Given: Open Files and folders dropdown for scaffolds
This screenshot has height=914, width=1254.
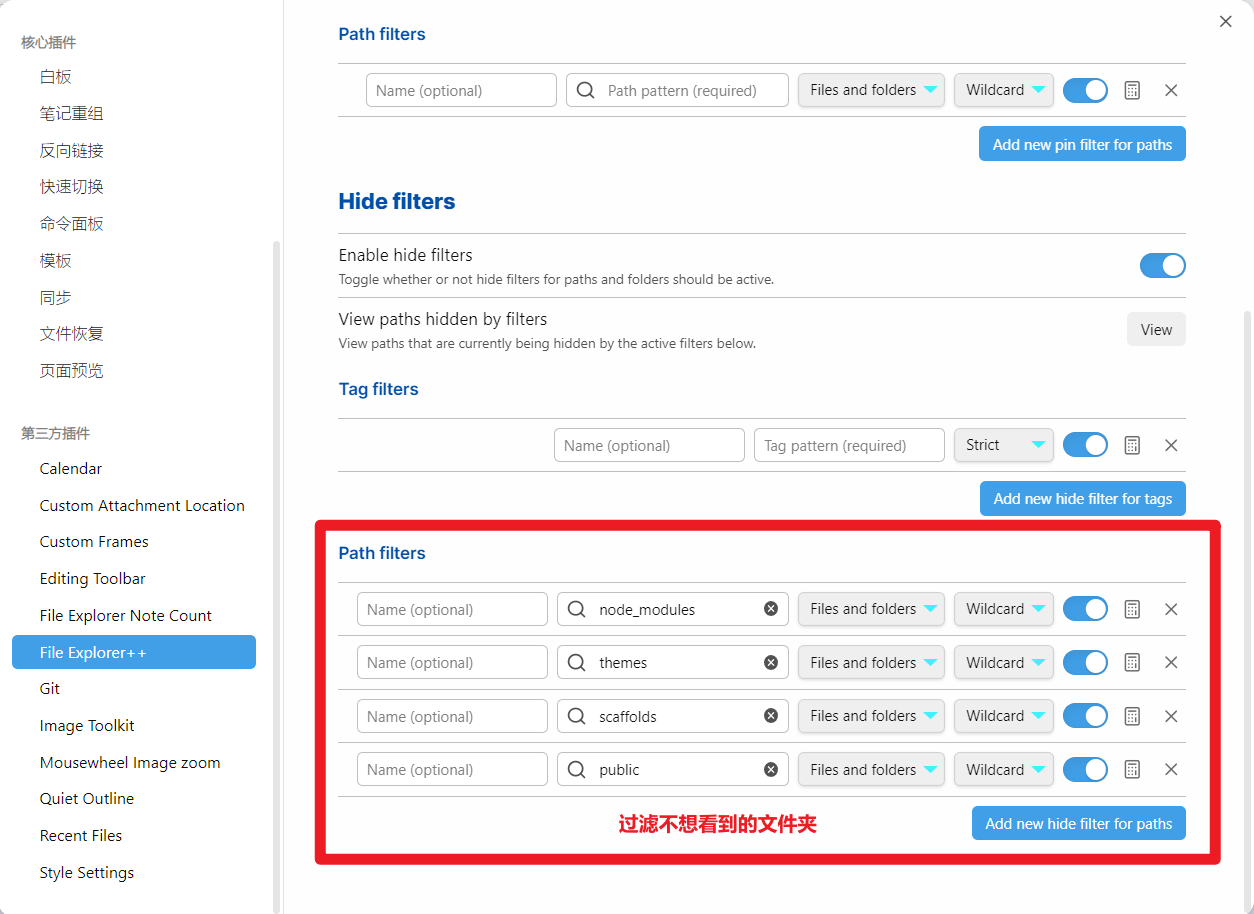Looking at the screenshot, I should click(x=871, y=716).
